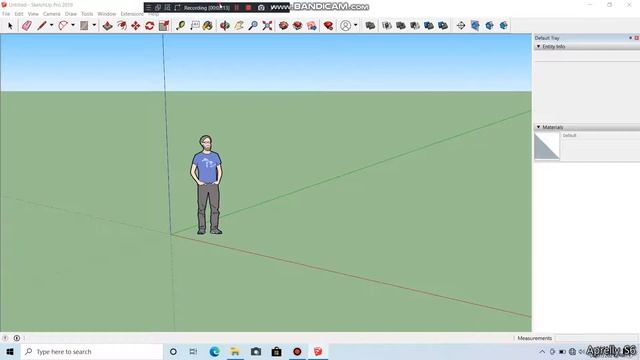This screenshot has height=360, width=640.
Task: Stop the Bandicam recording
Action: tap(248, 8)
